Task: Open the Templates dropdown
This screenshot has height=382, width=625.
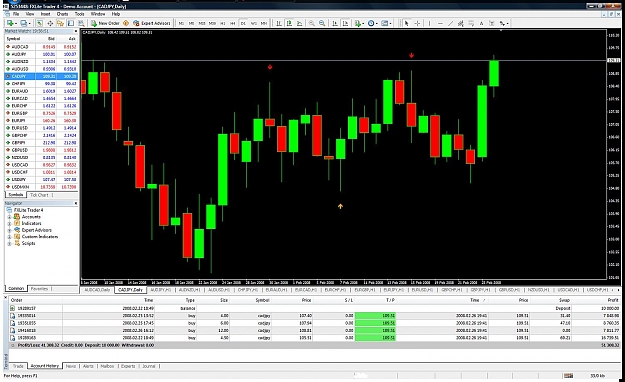Action: [x=386, y=23]
